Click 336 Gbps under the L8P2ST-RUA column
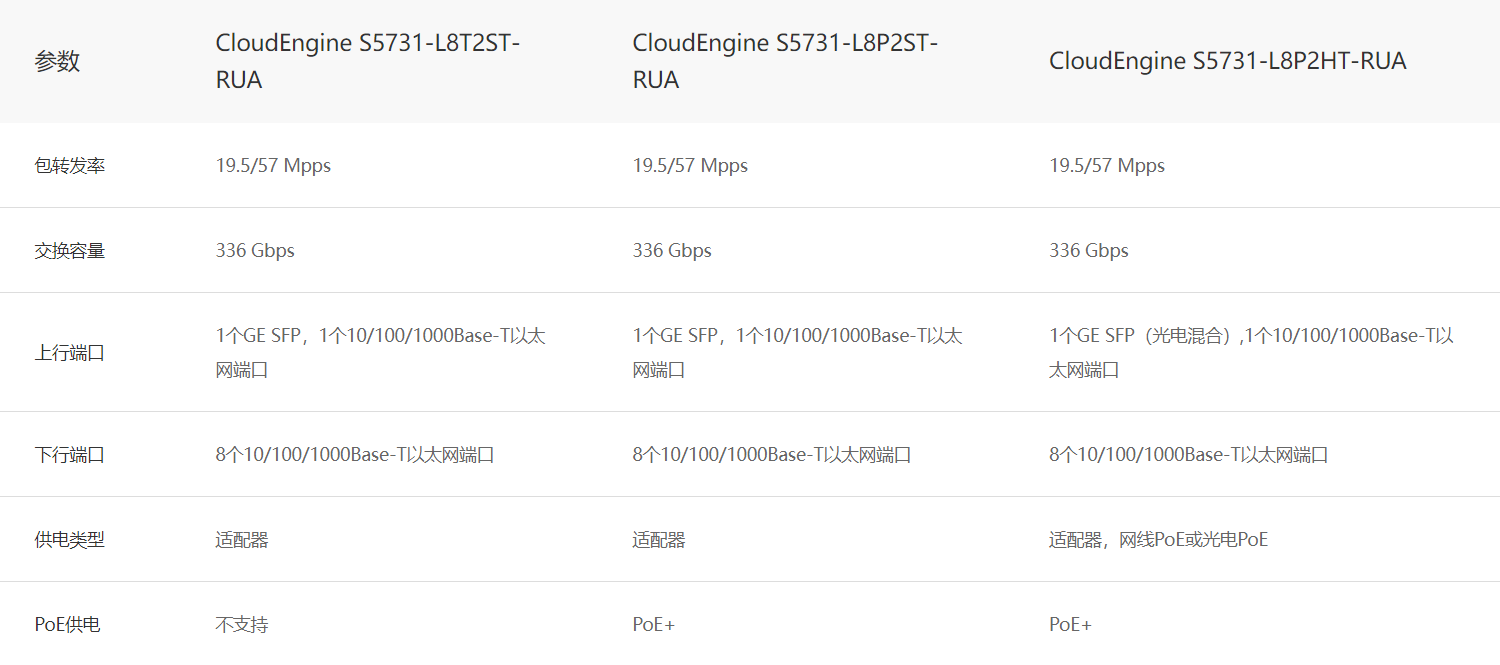Viewport: 1500px width, 665px height. 672,251
